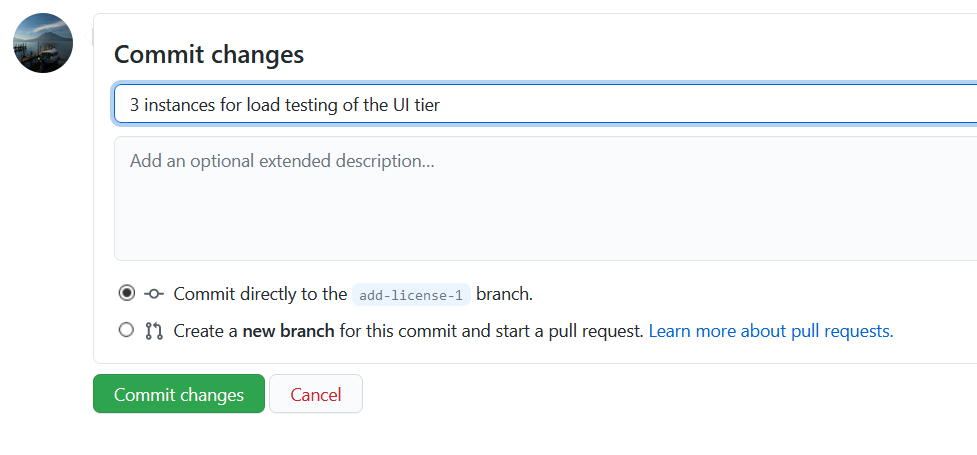The image size is (977, 455).
Task: Click the Commit changes heading
Action: click(x=209, y=55)
